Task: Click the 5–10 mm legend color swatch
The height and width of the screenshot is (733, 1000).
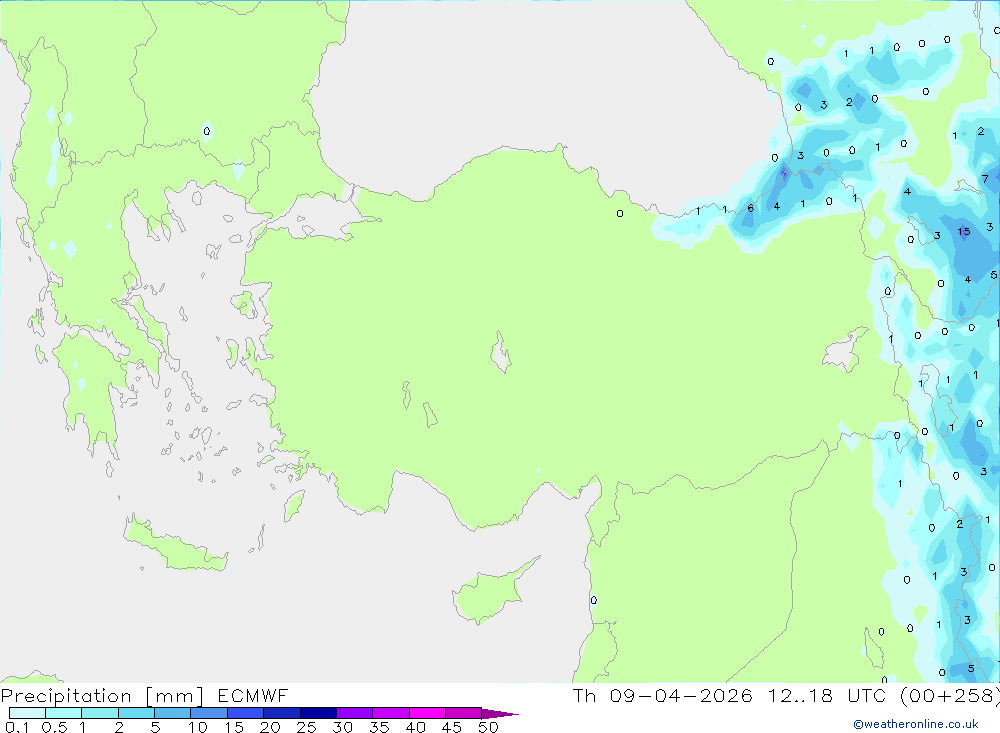Action: (173, 713)
